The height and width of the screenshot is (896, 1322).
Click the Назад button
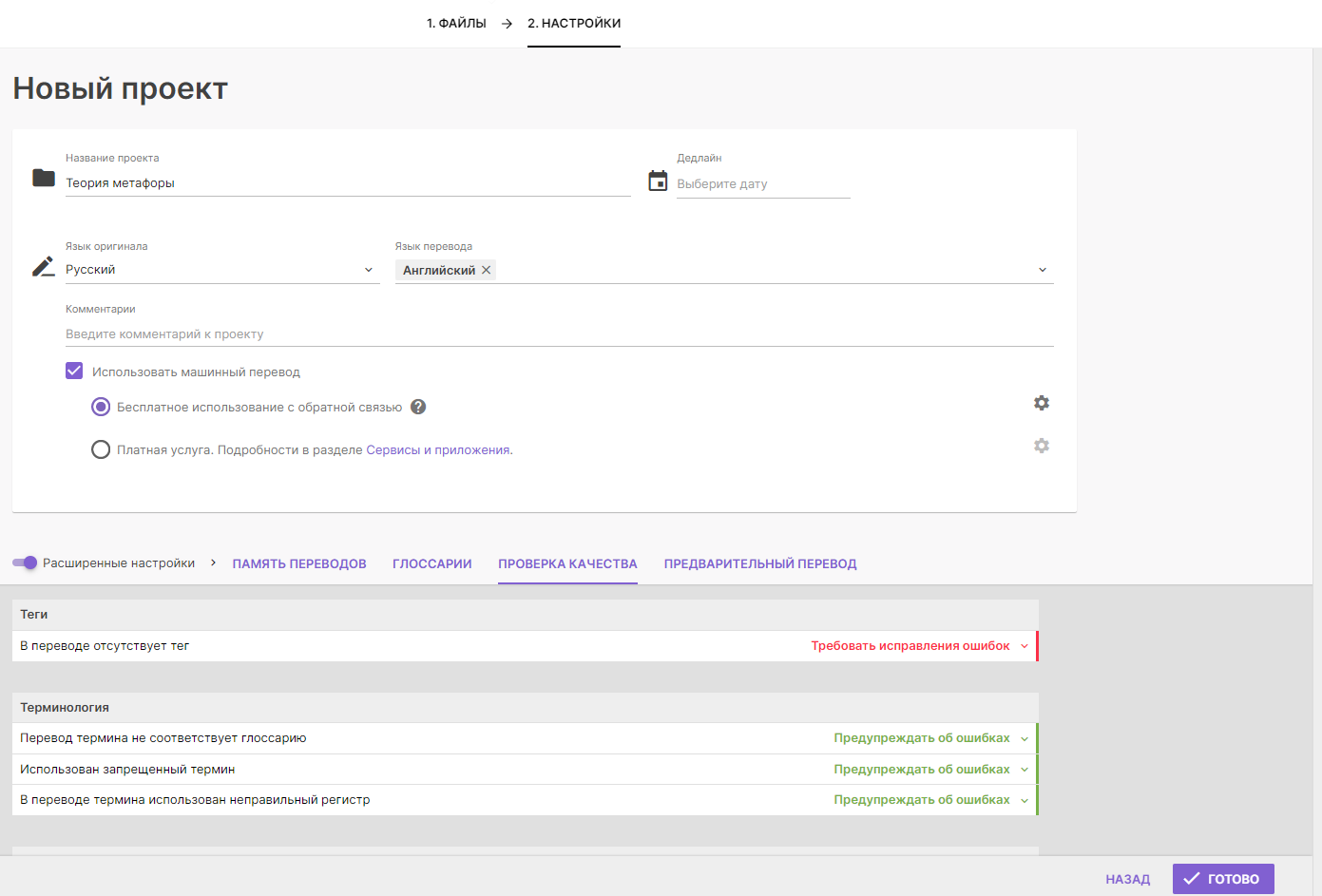pyautogui.click(x=1128, y=879)
